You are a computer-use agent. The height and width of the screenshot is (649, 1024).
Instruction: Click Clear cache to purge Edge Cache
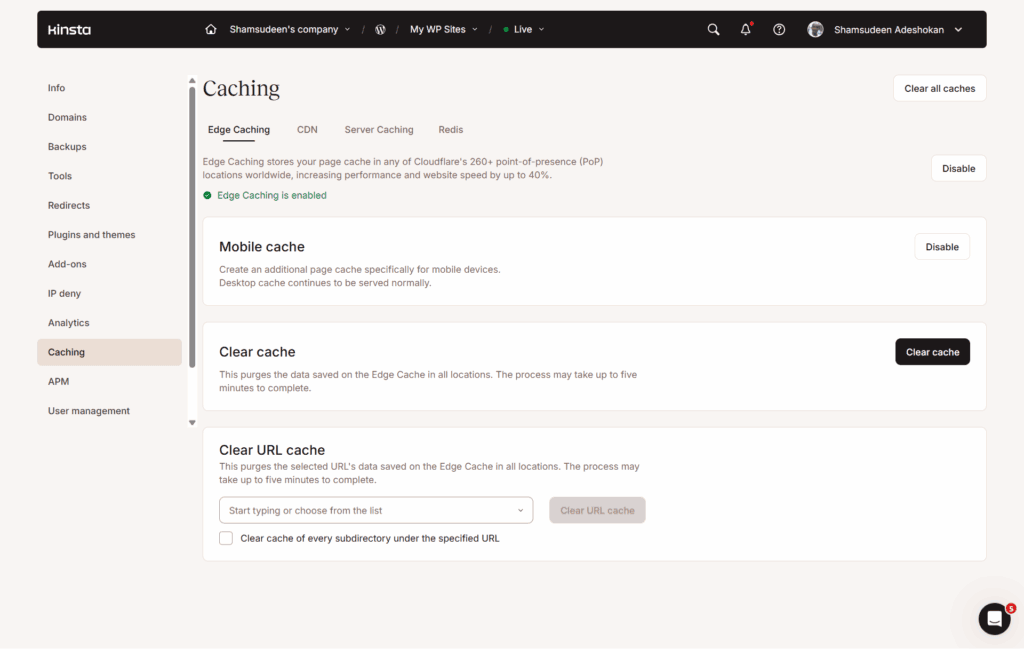pos(932,351)
